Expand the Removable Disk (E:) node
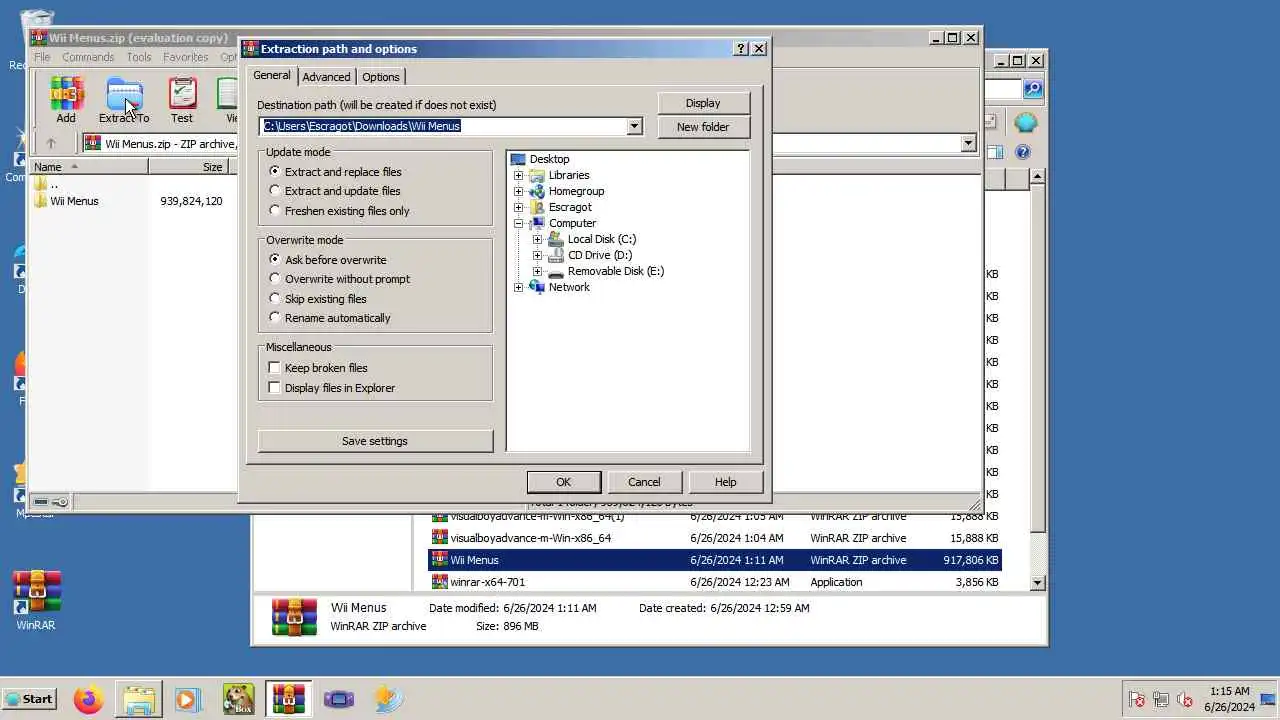 537,271
